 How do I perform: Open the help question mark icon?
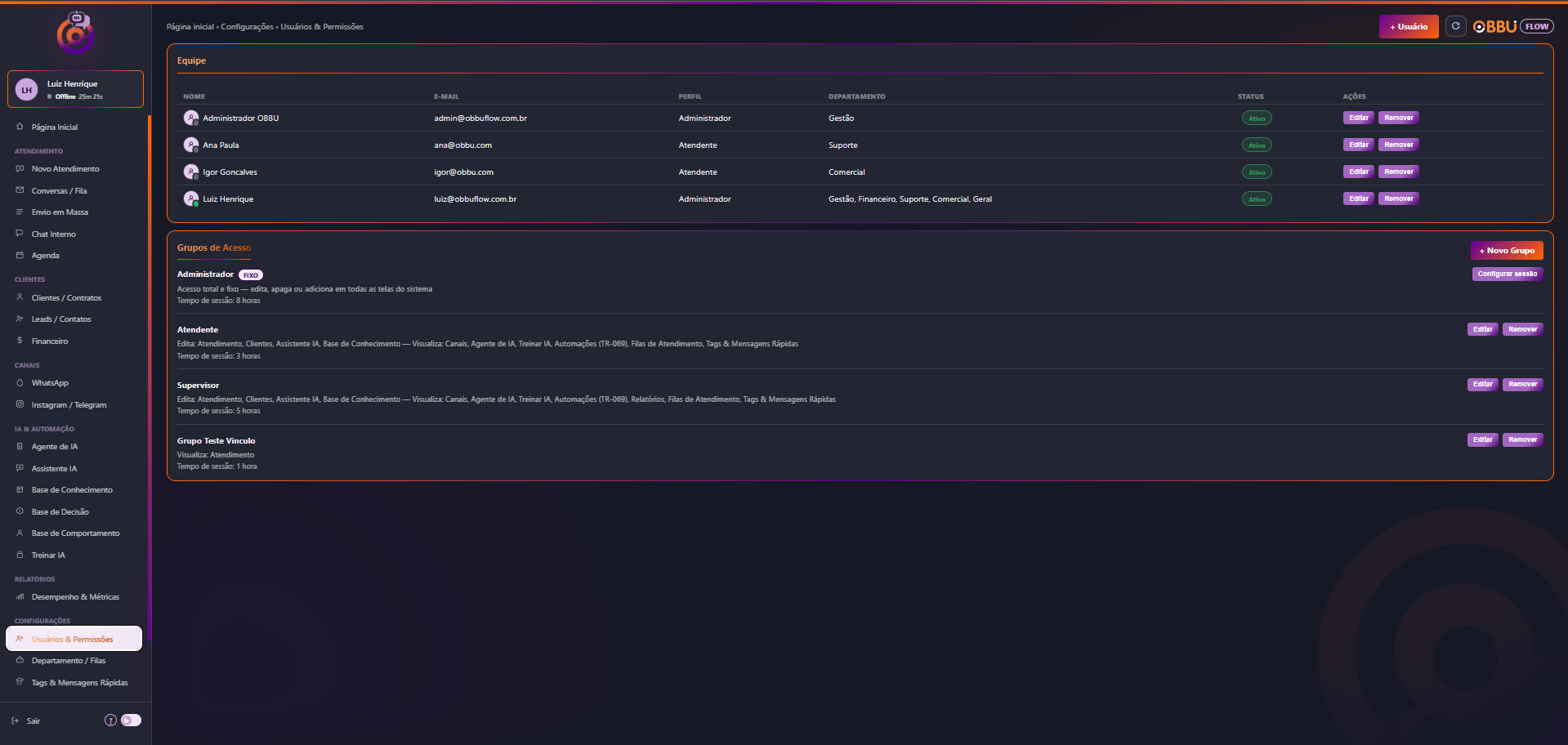tap(110, 720)
